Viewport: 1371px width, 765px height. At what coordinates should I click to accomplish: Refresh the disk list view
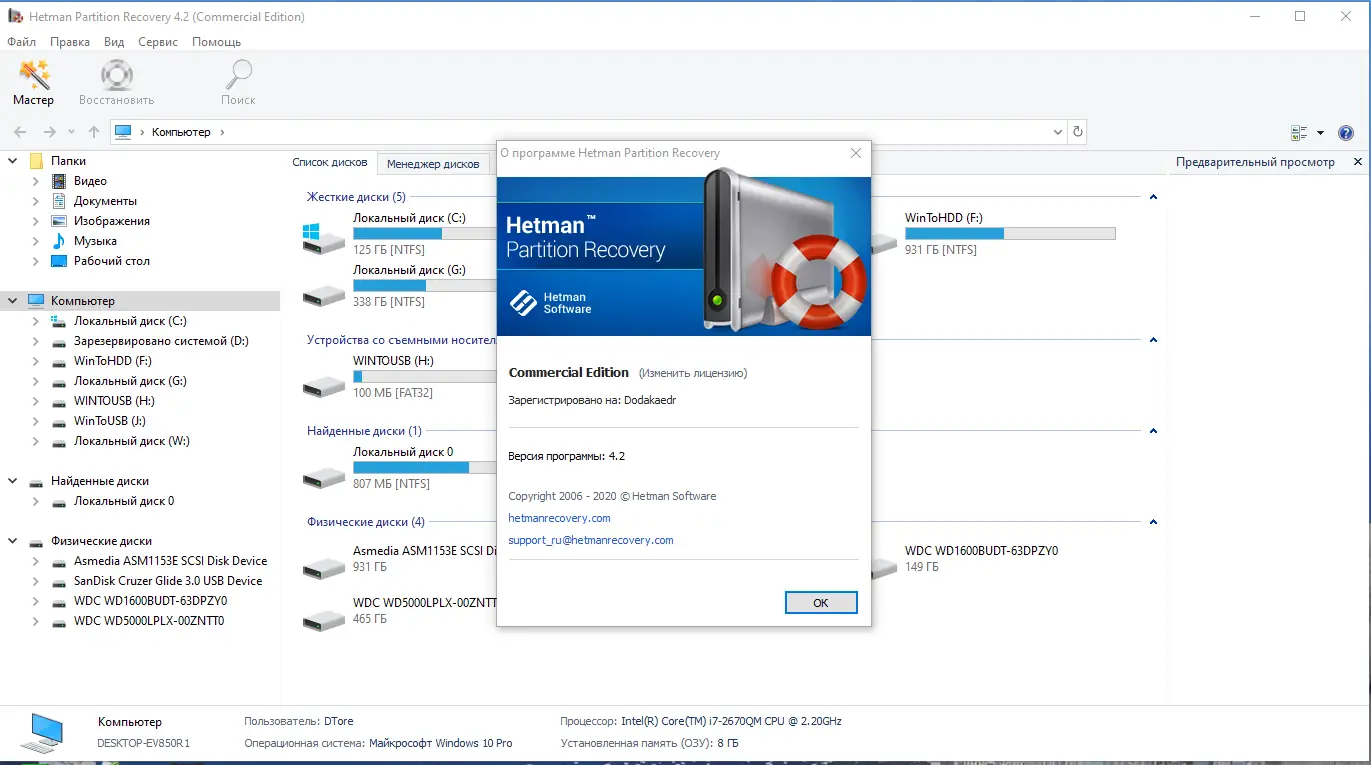[1078, 131]
